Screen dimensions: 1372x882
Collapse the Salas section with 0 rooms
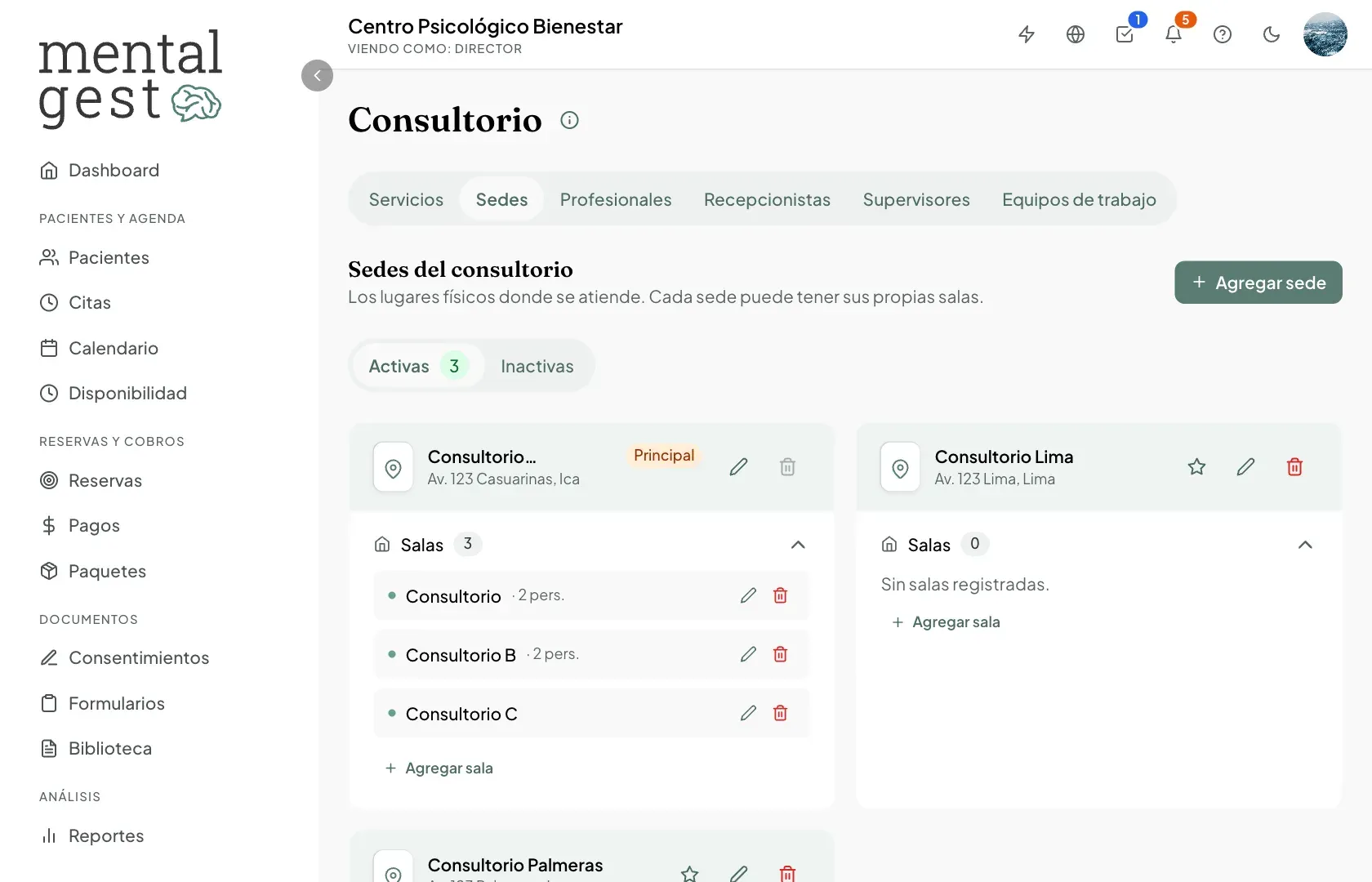tap(1305, 545)
